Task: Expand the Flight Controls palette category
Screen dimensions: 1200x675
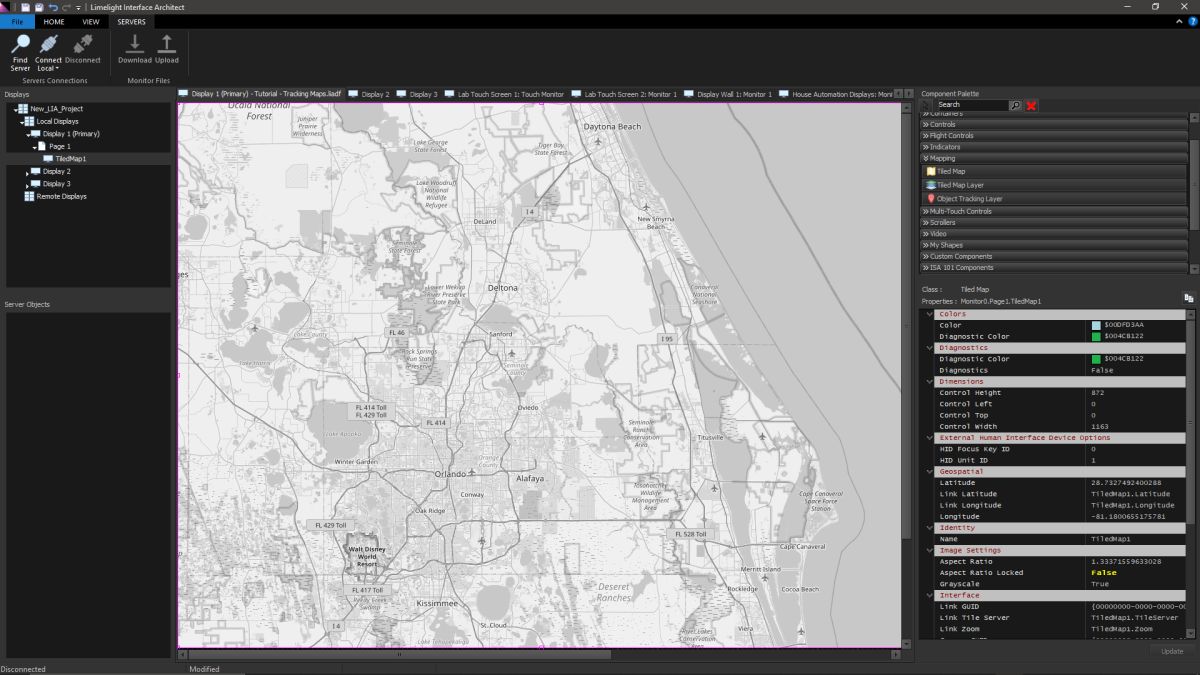Action: pos(951,136)
